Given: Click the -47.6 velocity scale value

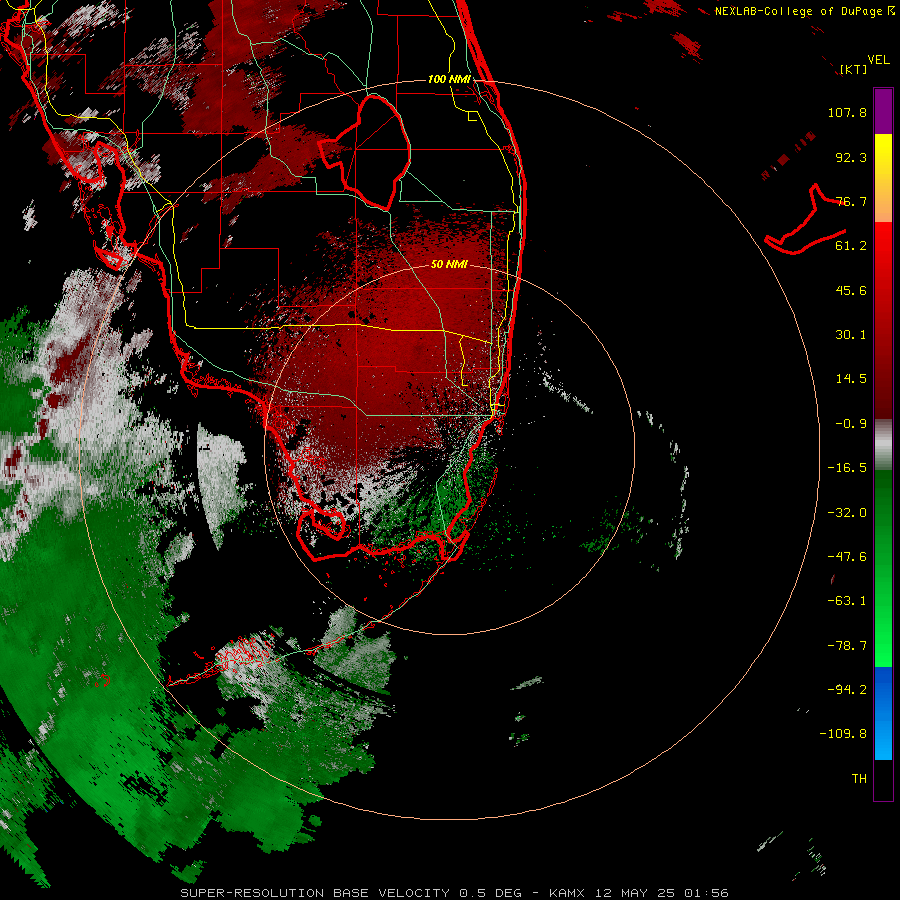Looking at the screenshot, I should click(x=847, y=557).
